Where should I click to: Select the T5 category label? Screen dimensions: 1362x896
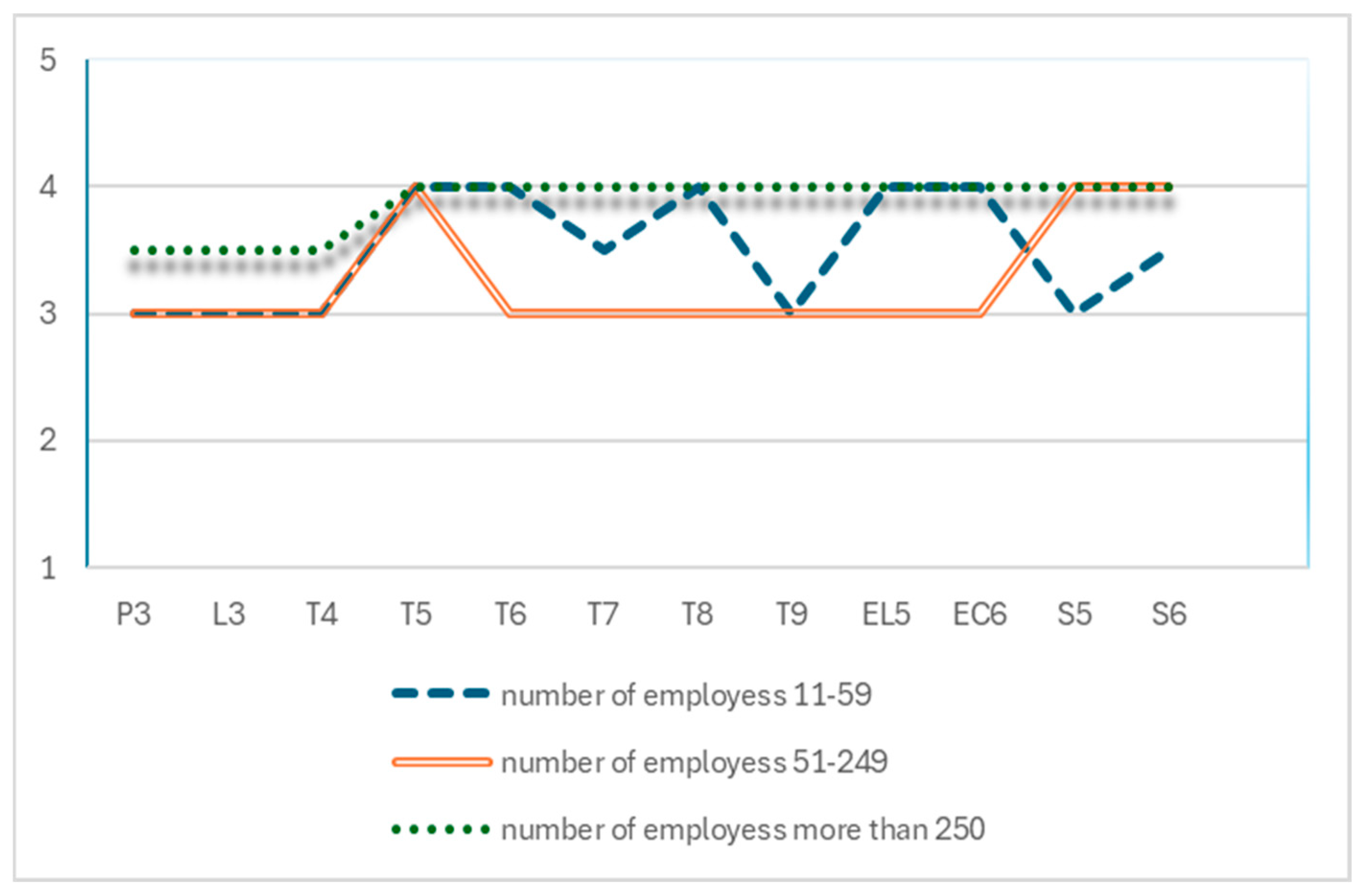[416, 615]
